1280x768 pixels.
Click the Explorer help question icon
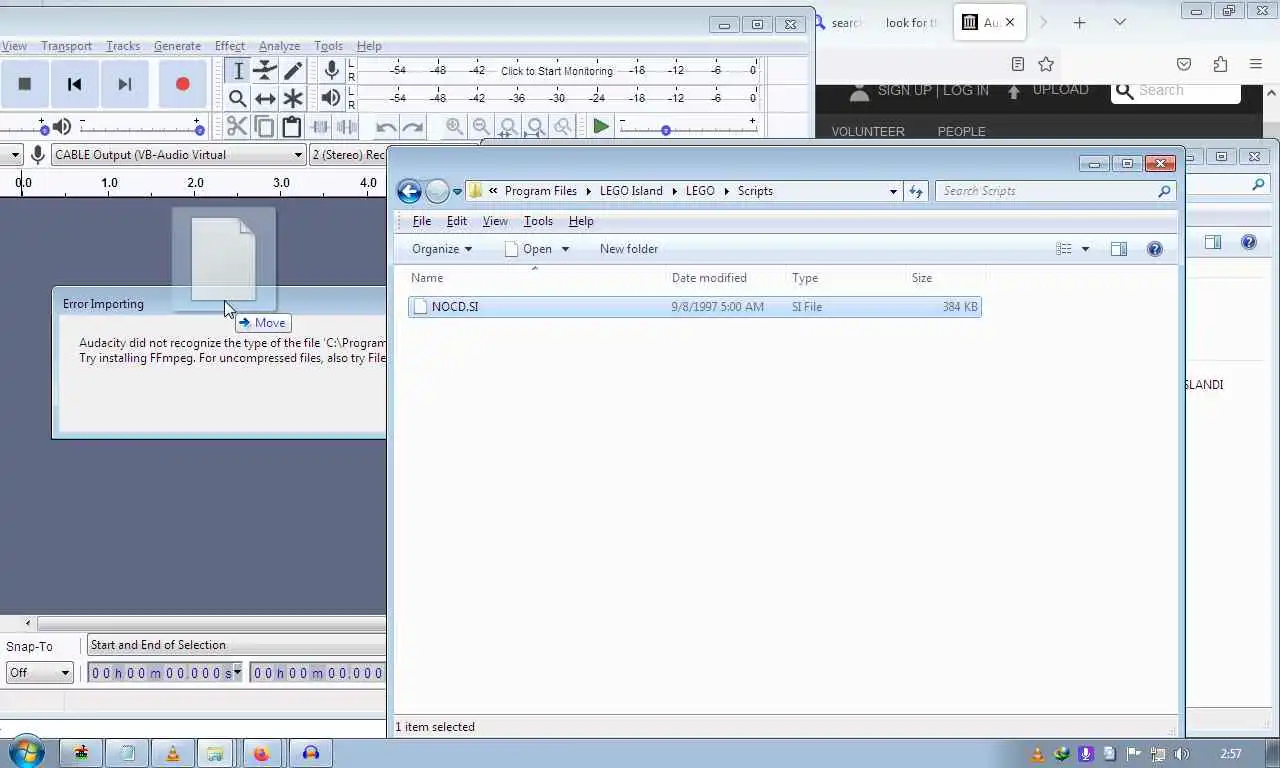tap(1155, 249)
